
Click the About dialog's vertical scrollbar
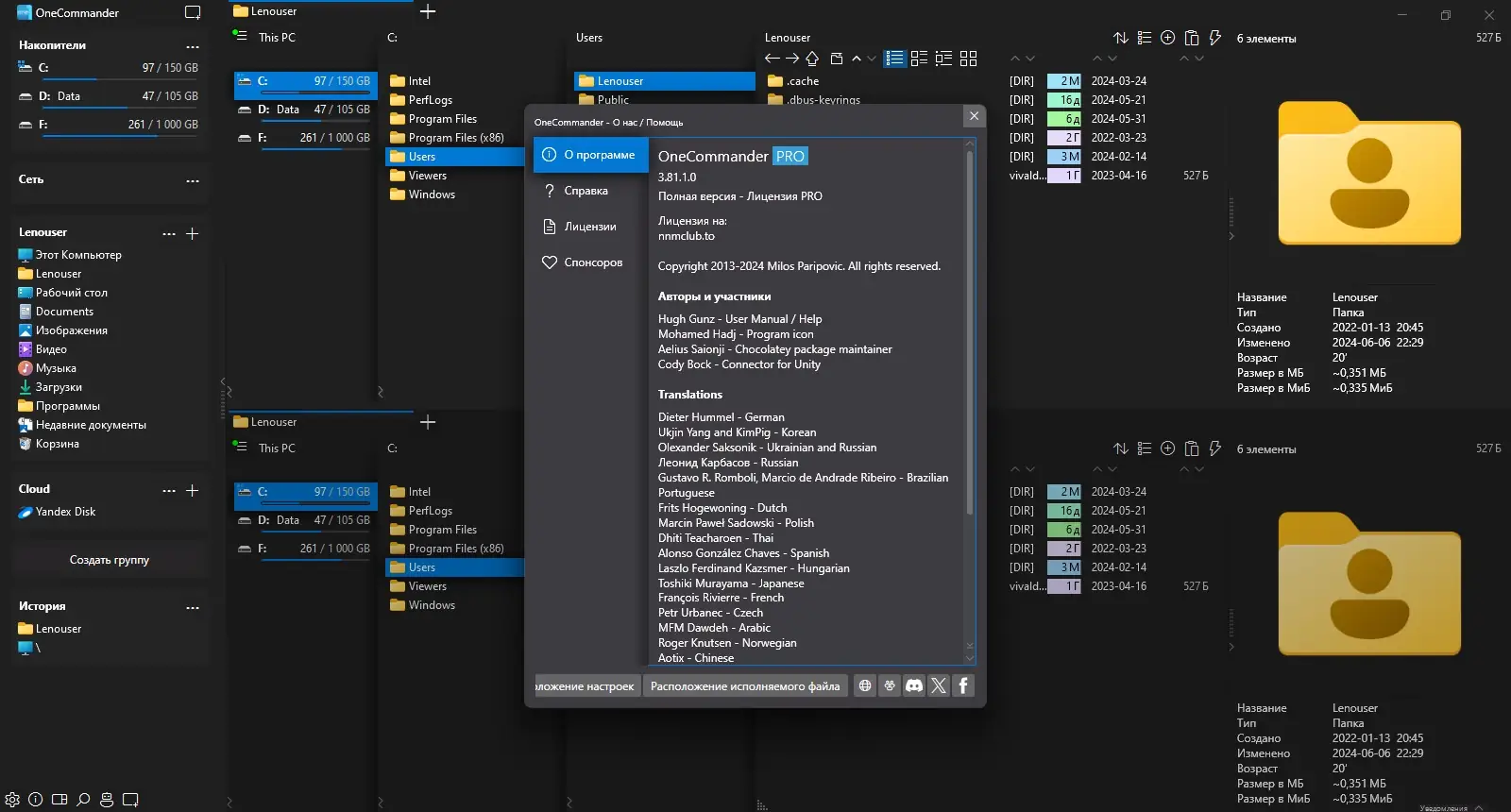click(969, 330)
